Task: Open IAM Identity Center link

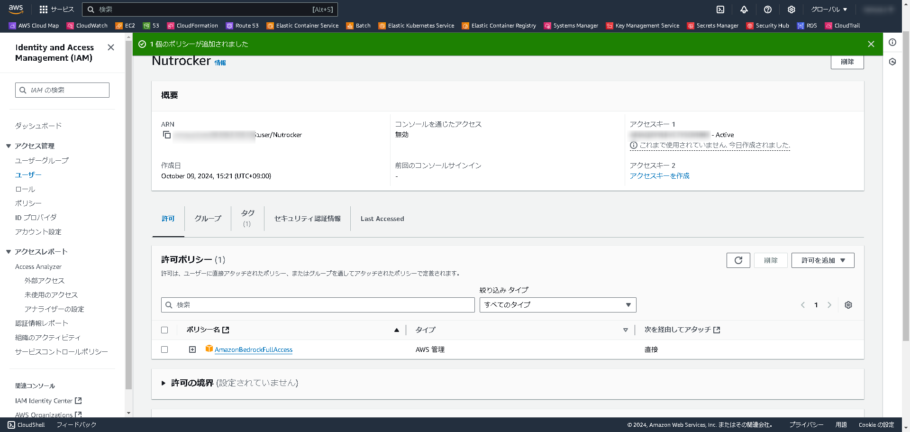Action: pos(48,401)
